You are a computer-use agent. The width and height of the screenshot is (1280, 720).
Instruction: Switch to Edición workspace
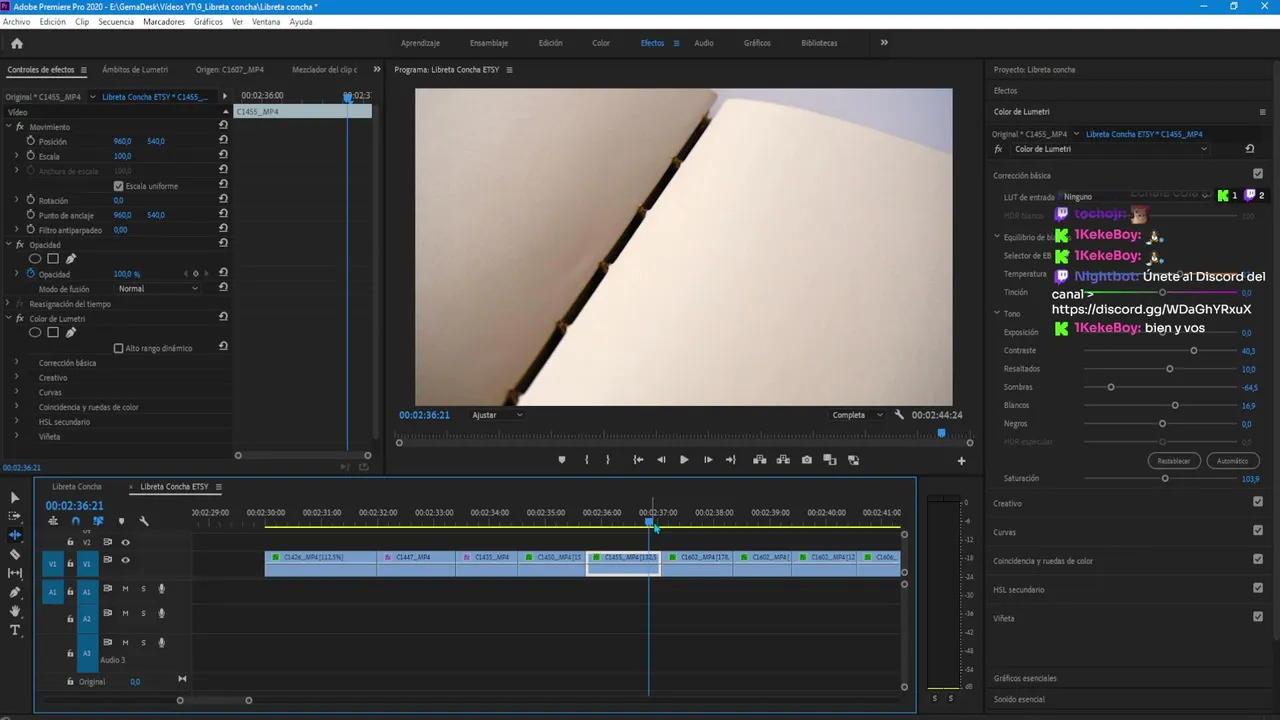[550, 43]
